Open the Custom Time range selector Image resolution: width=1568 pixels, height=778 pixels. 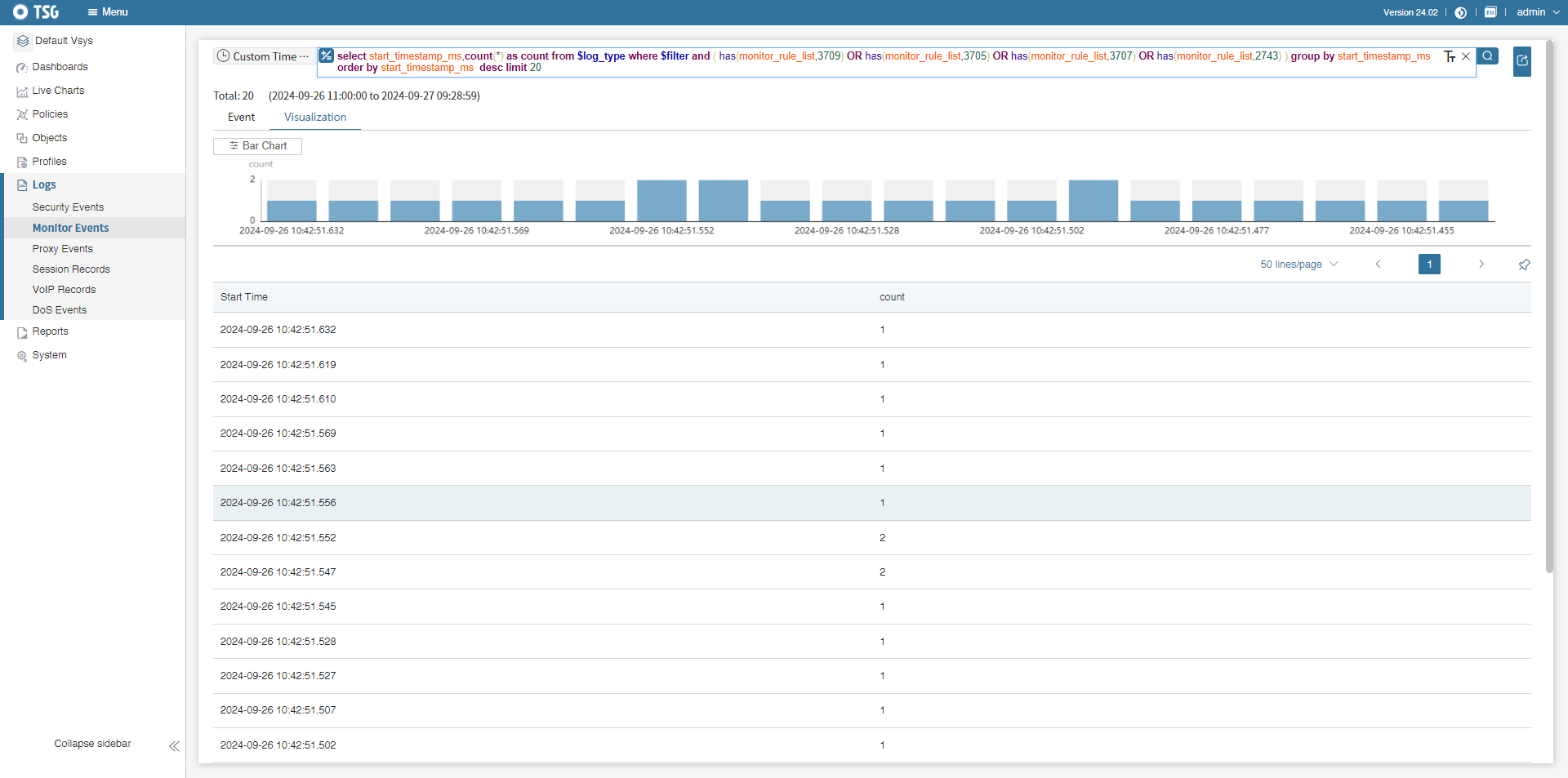(x=263, y=56)
